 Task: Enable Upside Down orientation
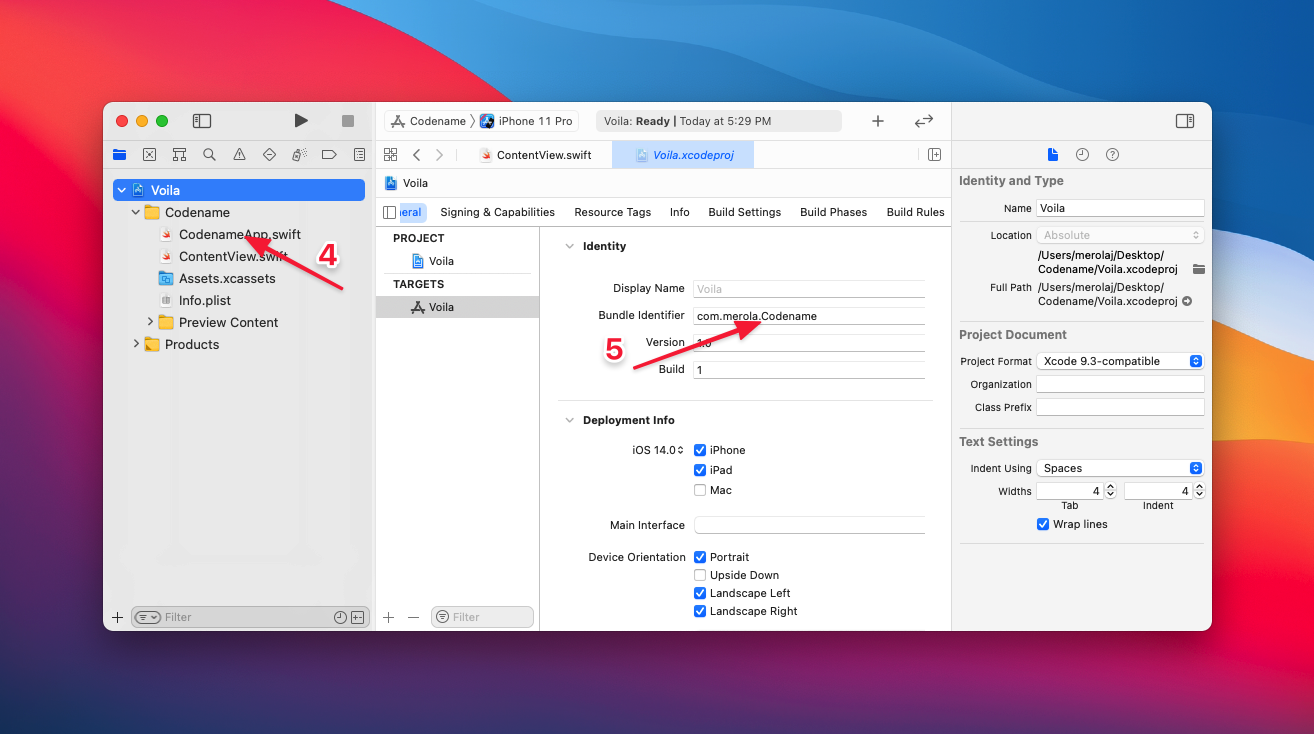click(700, 575)
